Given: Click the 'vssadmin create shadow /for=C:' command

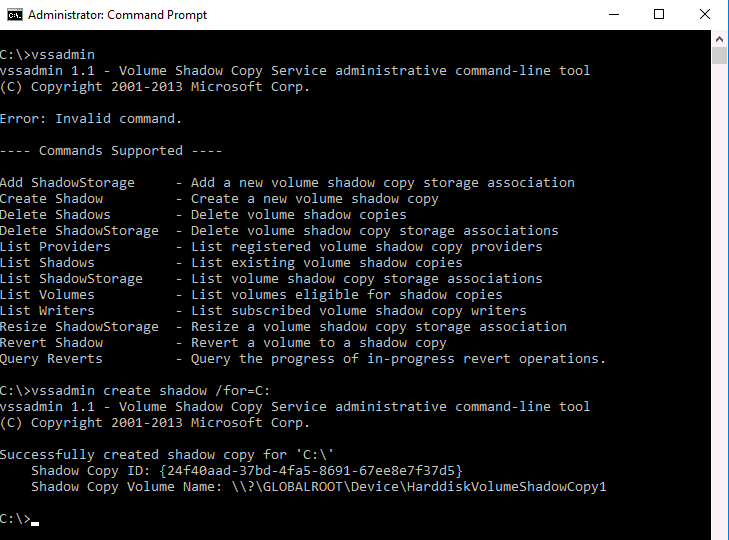Looking at the screenshot, I should pyautogui.click(x=151, y=391).
